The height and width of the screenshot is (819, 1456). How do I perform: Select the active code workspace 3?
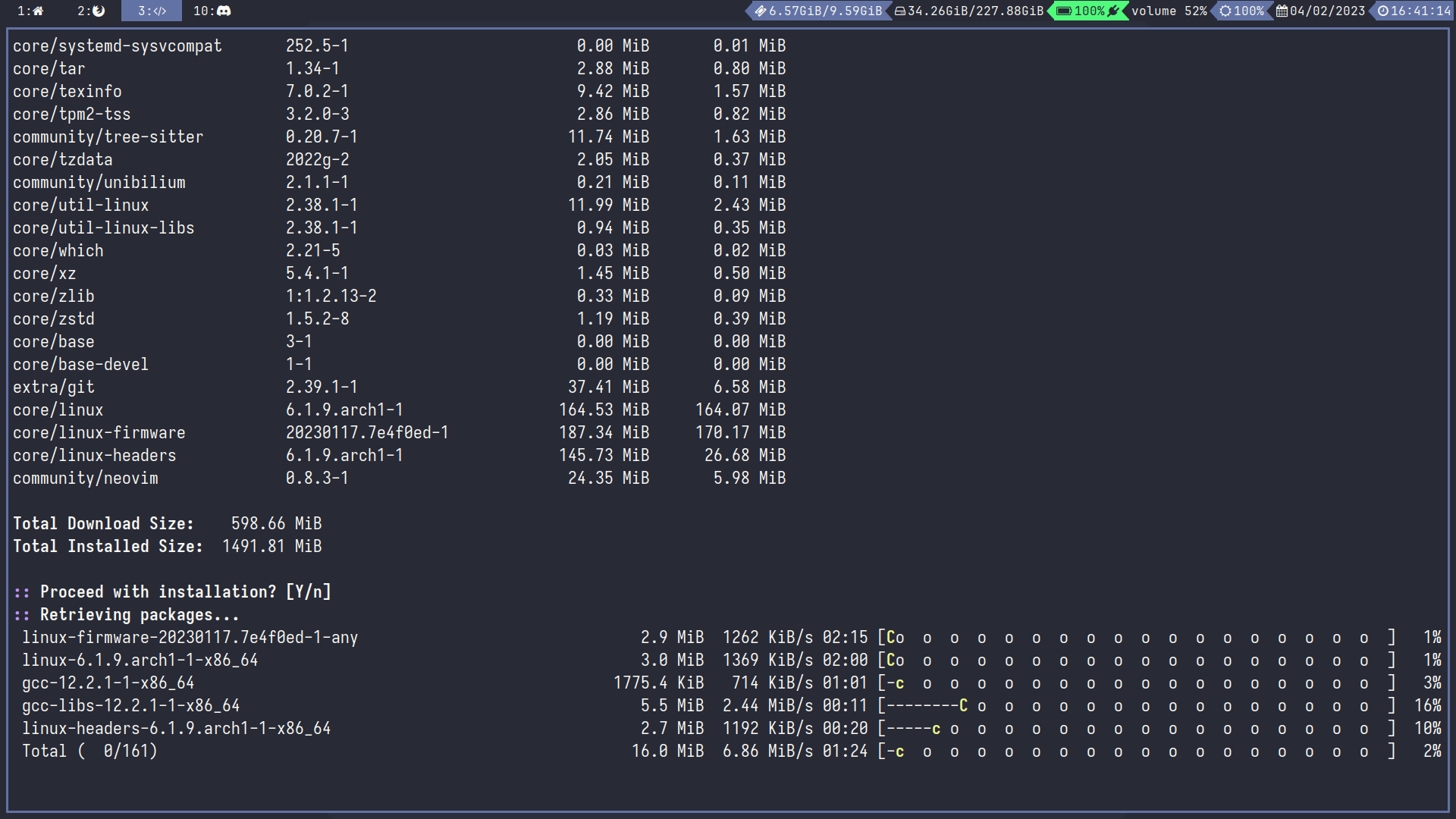point(152,11)
